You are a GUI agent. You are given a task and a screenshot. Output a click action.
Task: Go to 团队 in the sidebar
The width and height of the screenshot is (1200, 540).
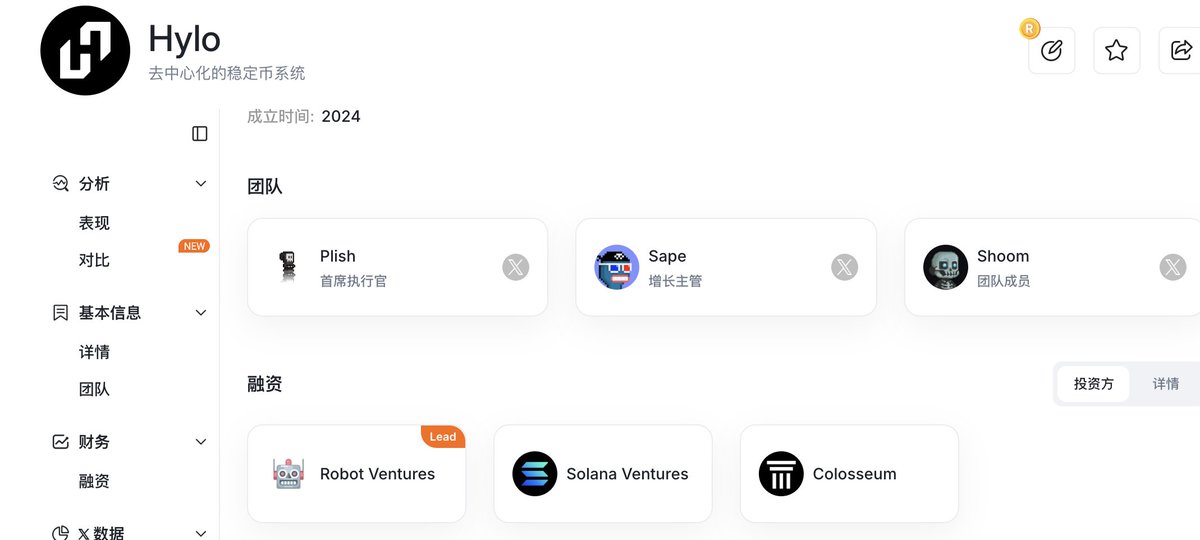click(x=94, y=389)
